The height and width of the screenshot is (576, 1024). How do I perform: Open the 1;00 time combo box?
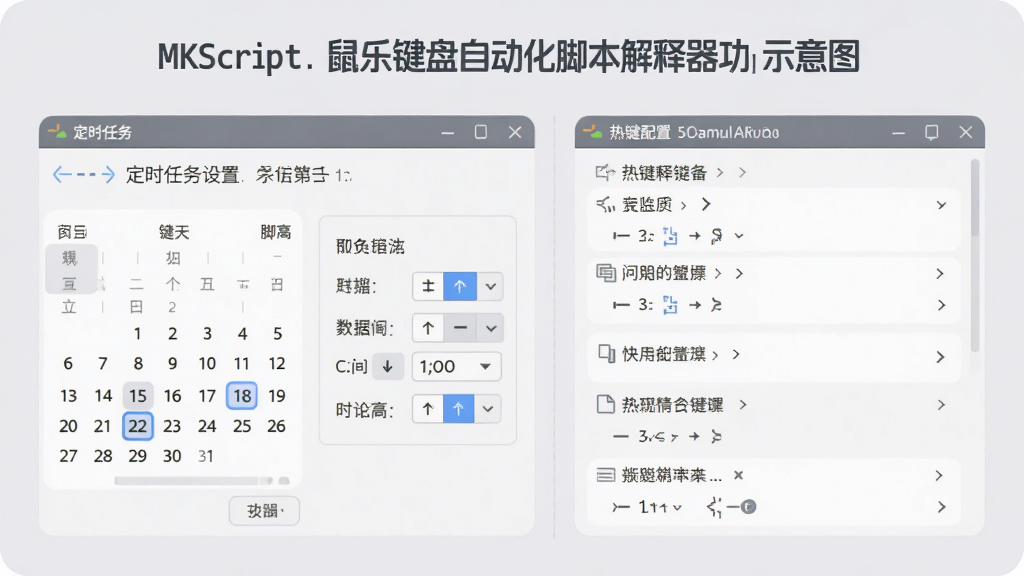[x=456, y=366]
